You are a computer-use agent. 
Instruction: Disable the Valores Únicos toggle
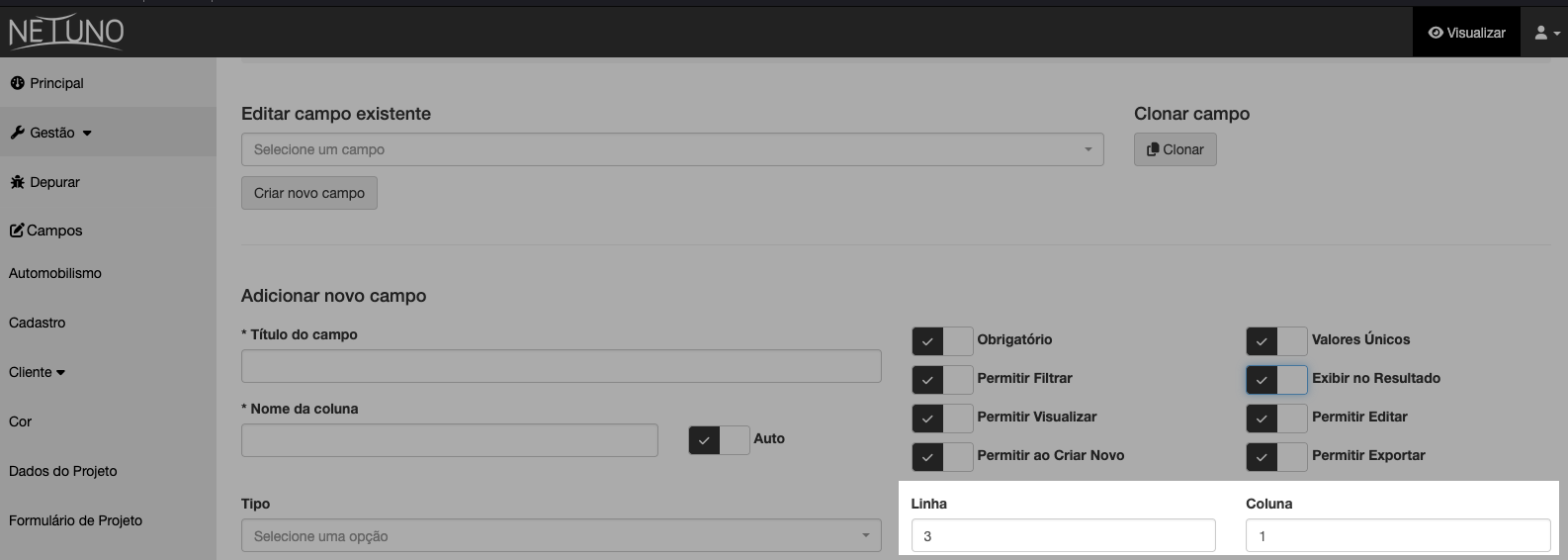point(1276,340)
